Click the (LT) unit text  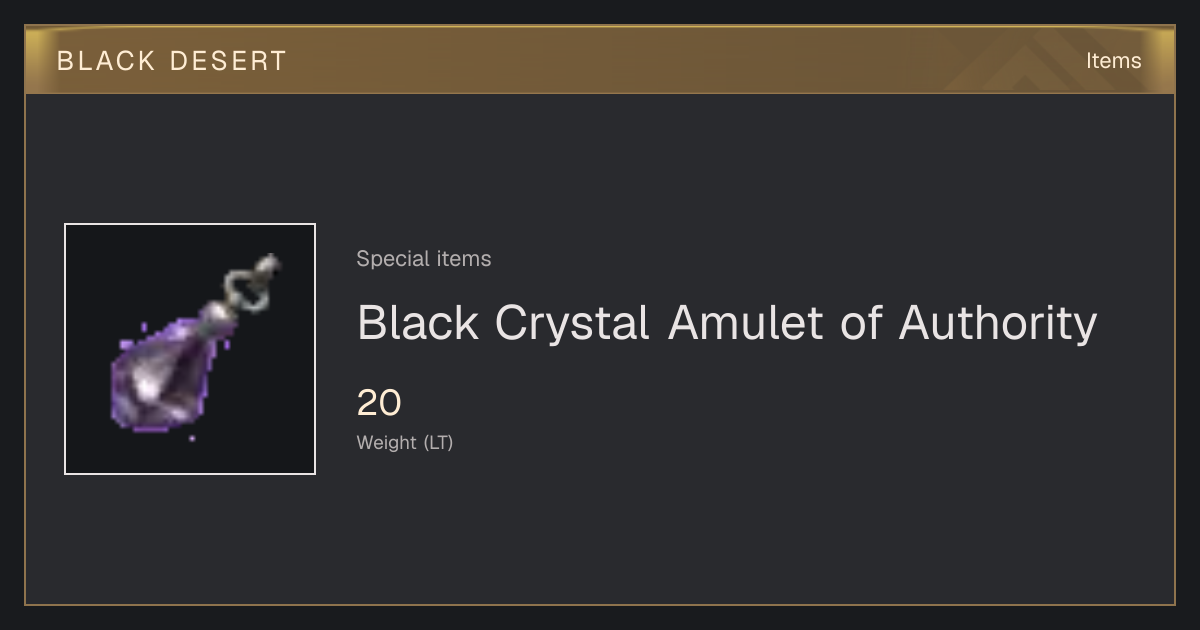click(438, 442)
